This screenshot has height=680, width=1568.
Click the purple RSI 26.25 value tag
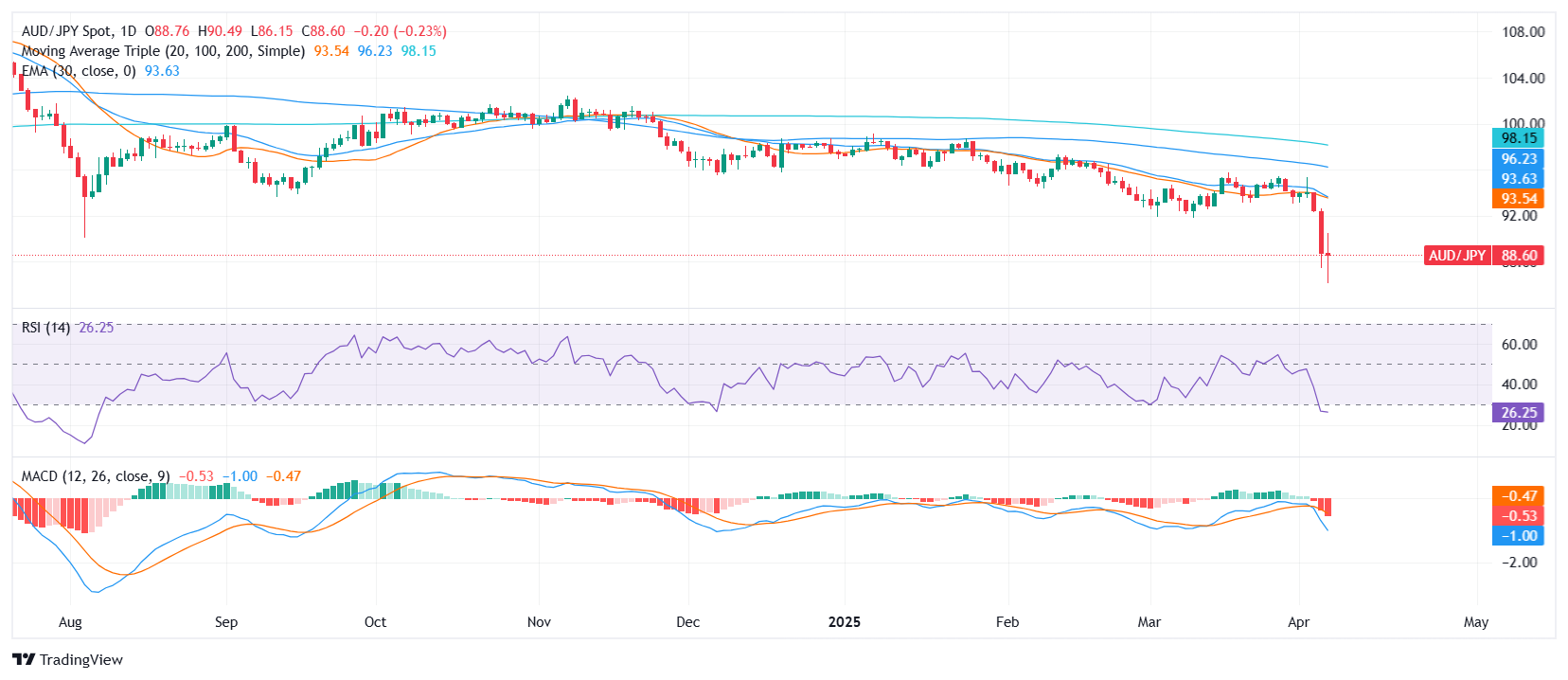click(x=1518, y=413)
